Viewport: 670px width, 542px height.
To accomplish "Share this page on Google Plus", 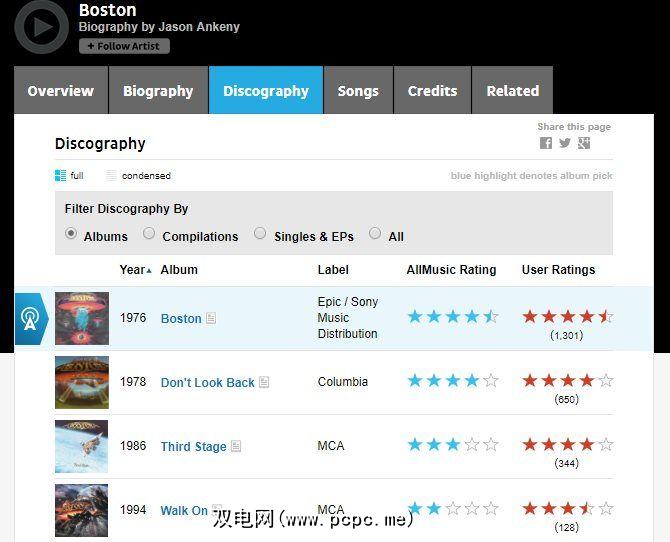I will coord(584,143).
